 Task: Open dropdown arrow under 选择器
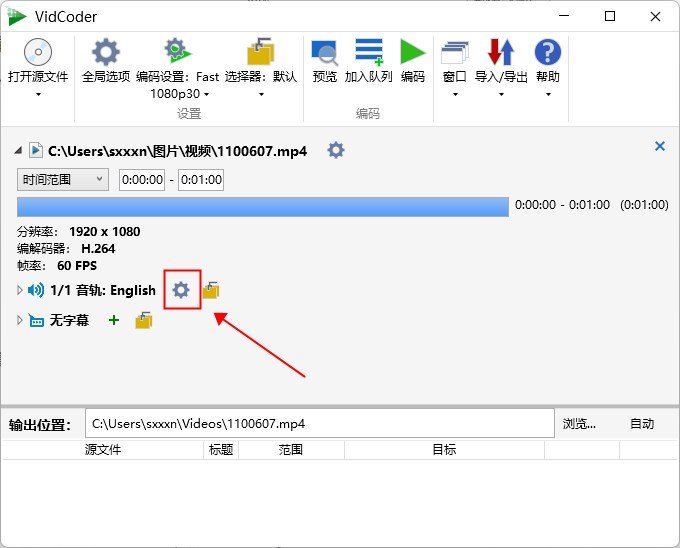(261, 94)
